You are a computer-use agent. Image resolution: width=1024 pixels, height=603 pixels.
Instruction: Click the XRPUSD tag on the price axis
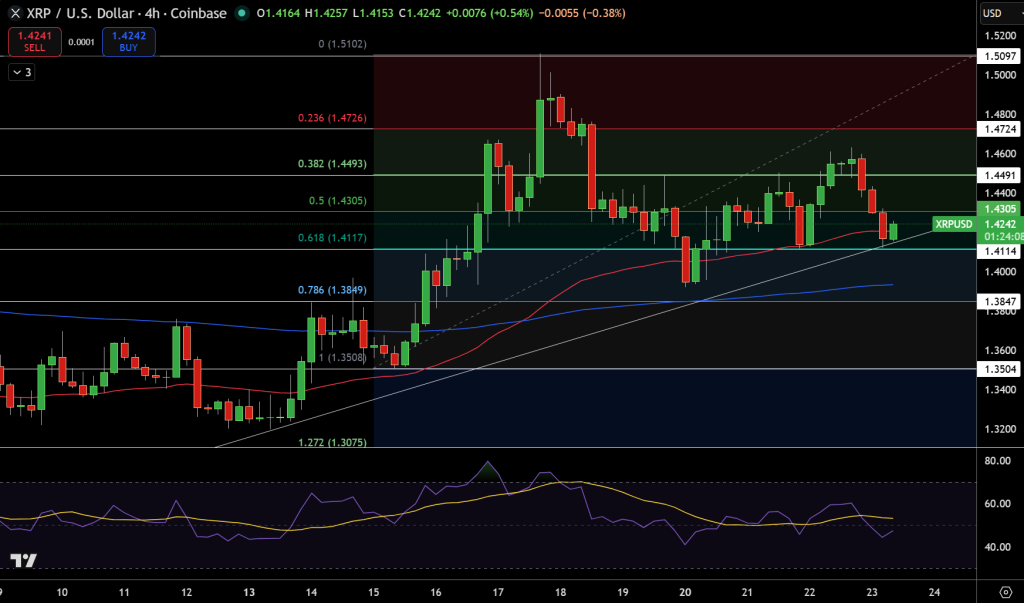(953, 224)
